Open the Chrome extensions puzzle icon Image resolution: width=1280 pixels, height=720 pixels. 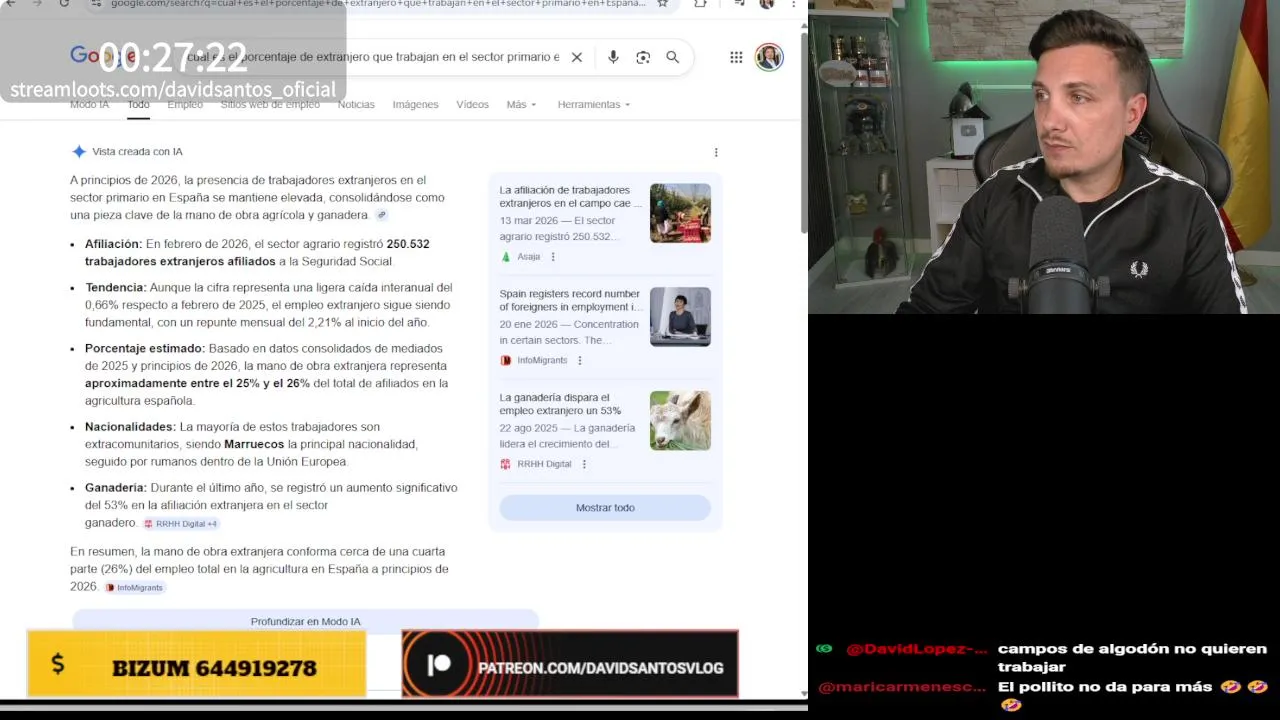click(700, 4)
